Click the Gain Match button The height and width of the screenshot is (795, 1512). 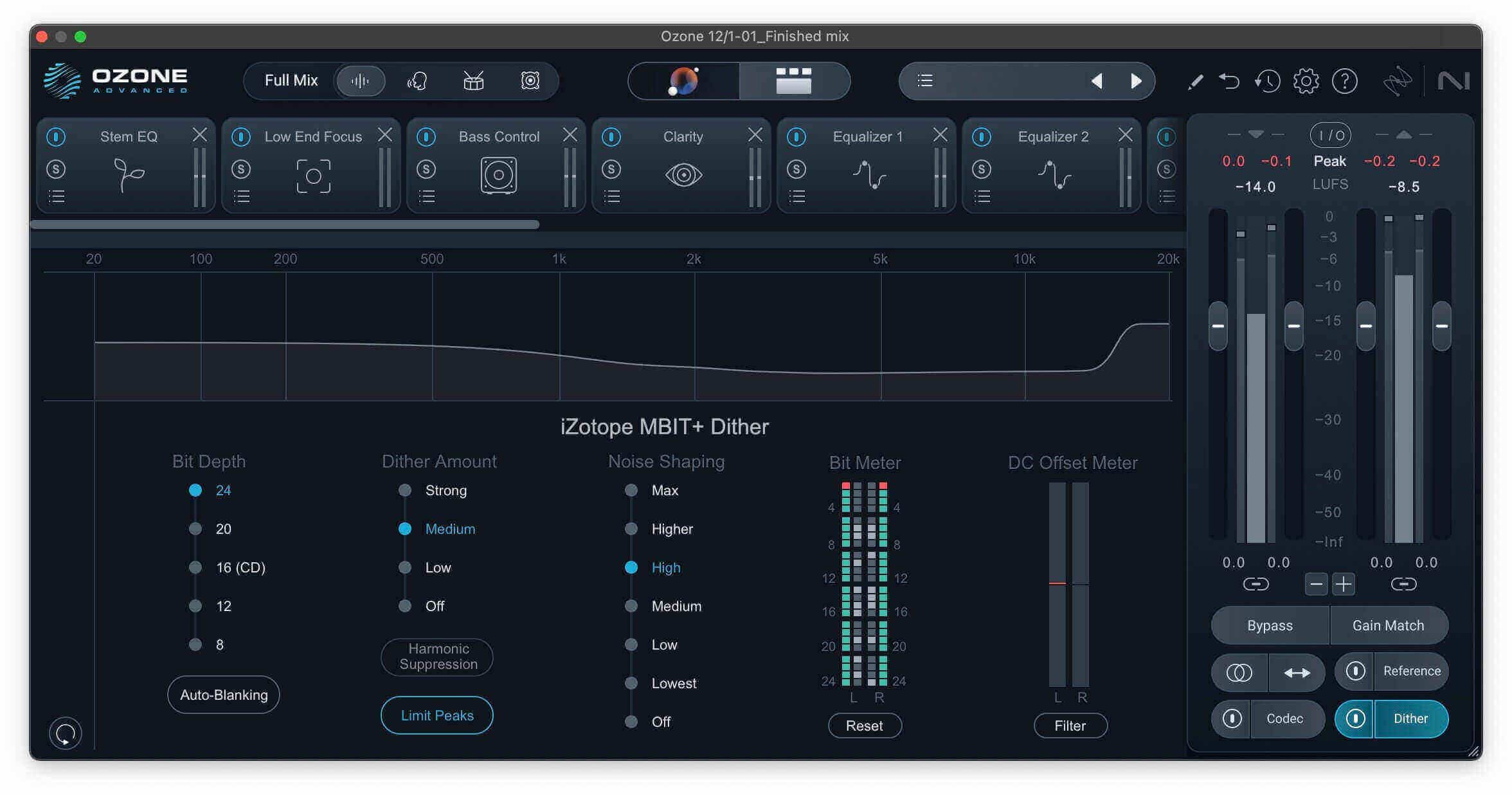click(1389, 625)
